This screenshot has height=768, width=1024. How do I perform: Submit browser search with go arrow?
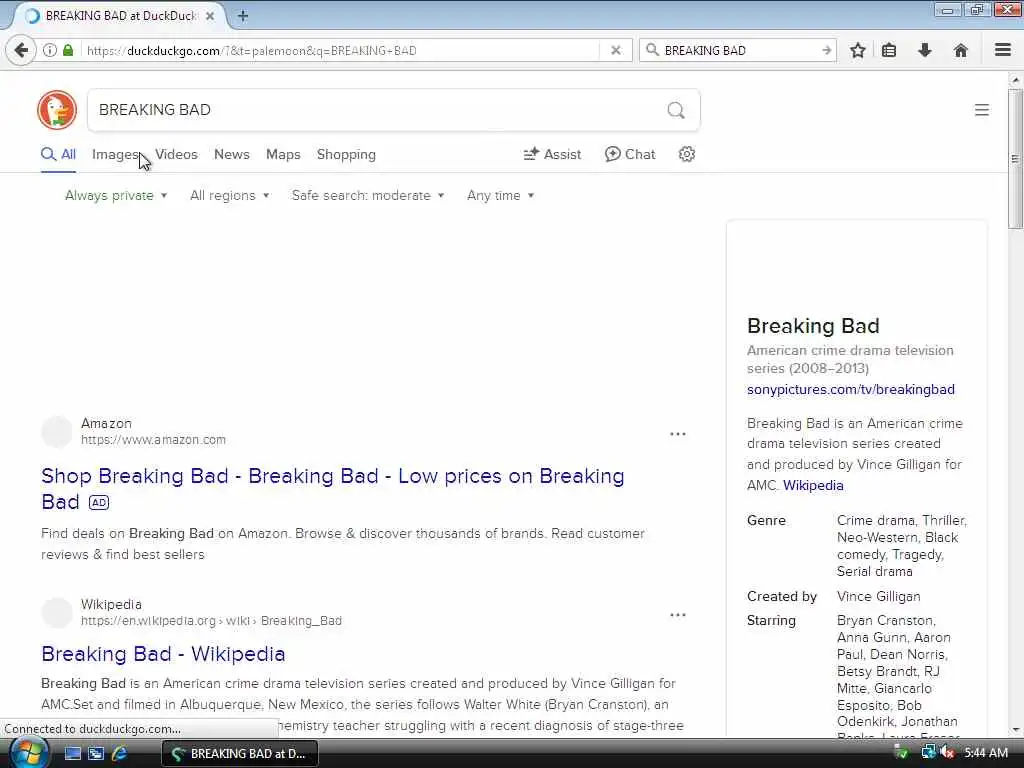[827, 50]
